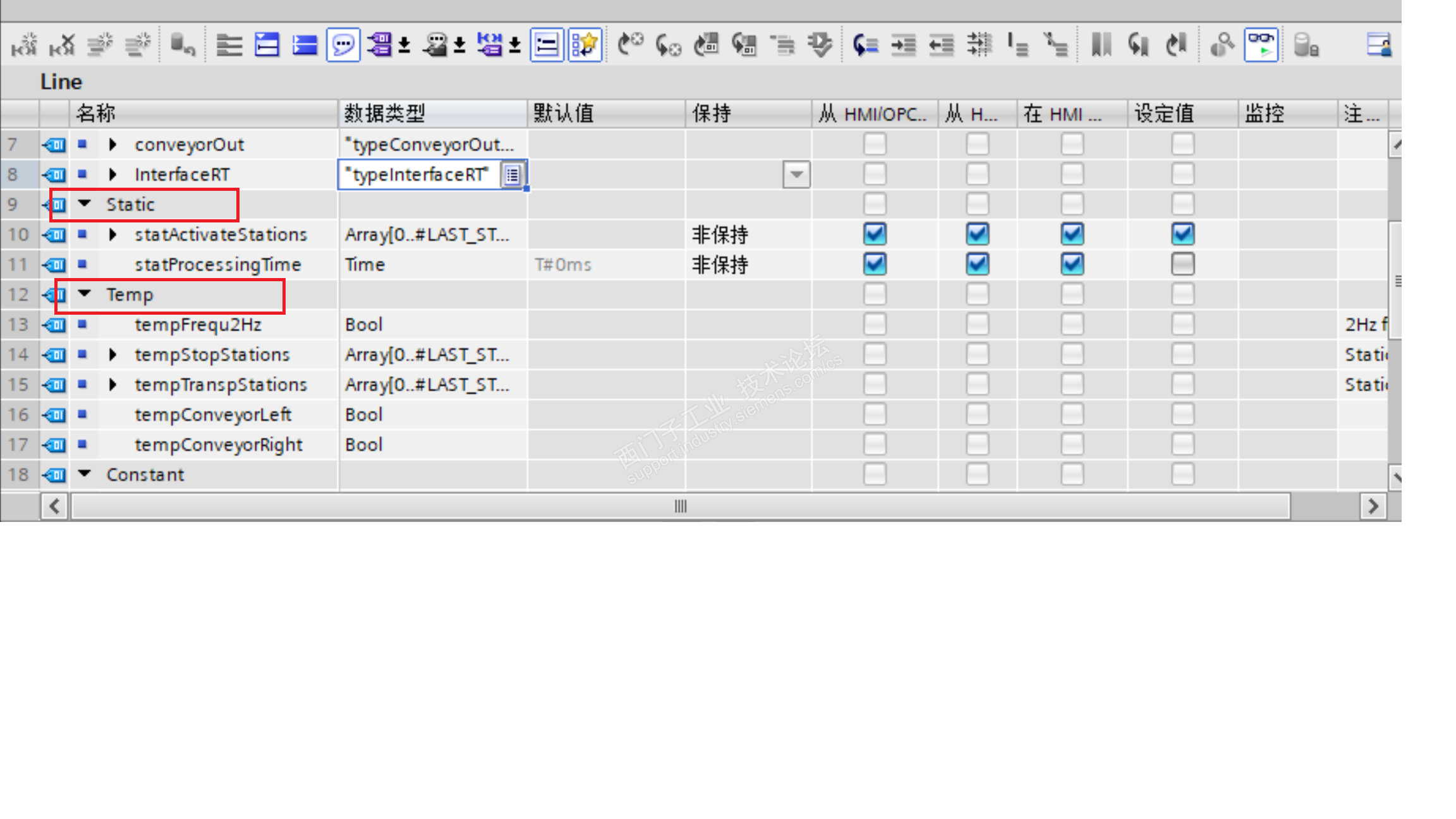Click the bookmark set icon
The image size is (1456, 819).
(1101, 45)
